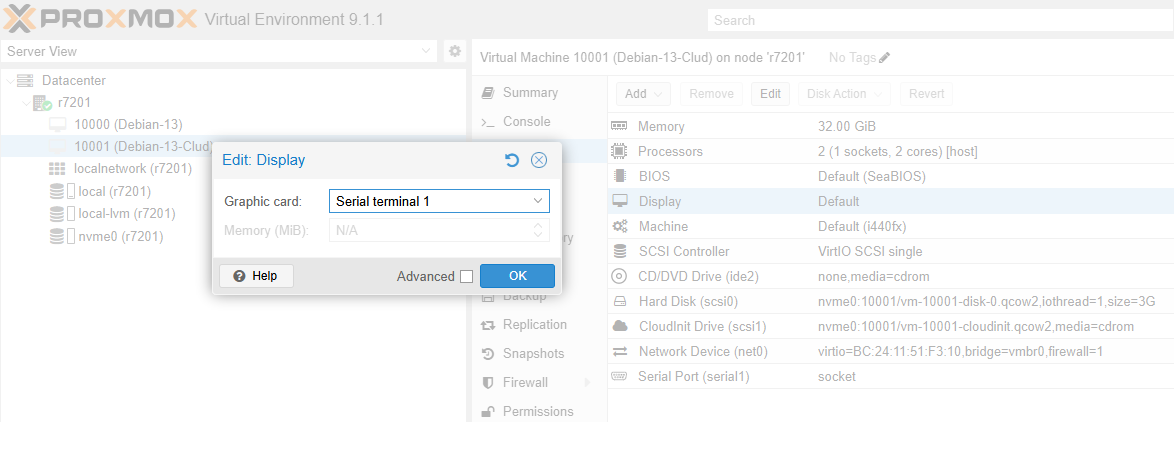Click the OK button
Image resolution: width=1174 pixels, height=460 pixels.
click(x=517, y=276)
